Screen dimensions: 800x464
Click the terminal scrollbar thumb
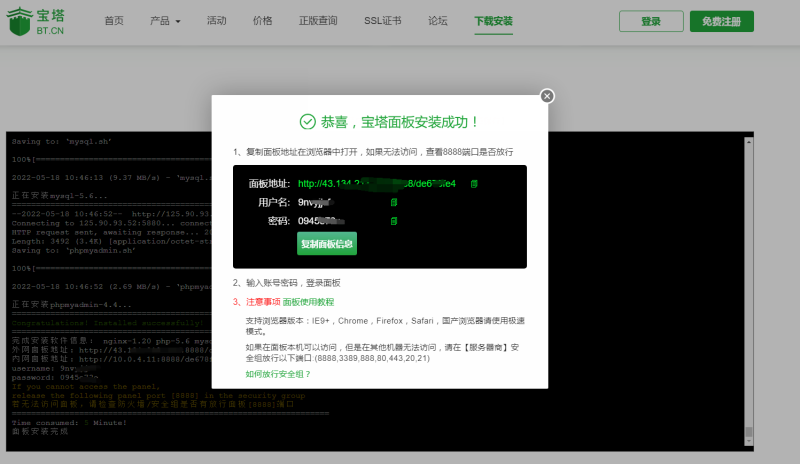click(748, 432)
